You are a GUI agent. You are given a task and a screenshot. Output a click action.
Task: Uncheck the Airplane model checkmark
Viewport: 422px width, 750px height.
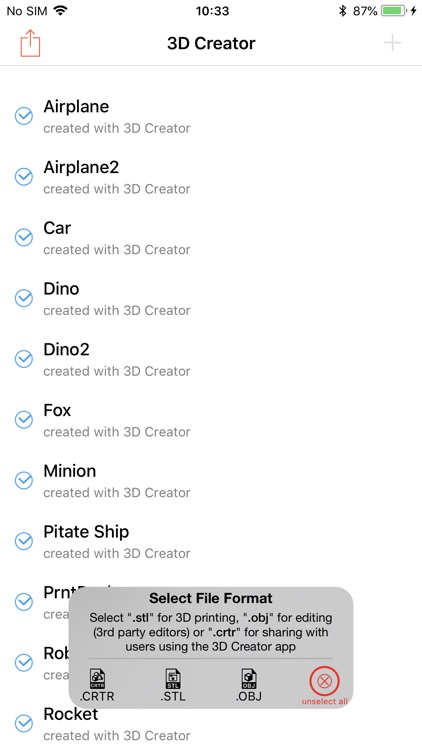(23, 116)
